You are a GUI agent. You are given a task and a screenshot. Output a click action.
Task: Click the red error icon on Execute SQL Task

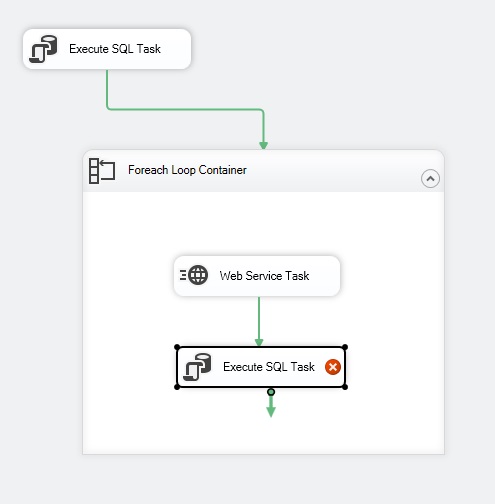[333, 367]
